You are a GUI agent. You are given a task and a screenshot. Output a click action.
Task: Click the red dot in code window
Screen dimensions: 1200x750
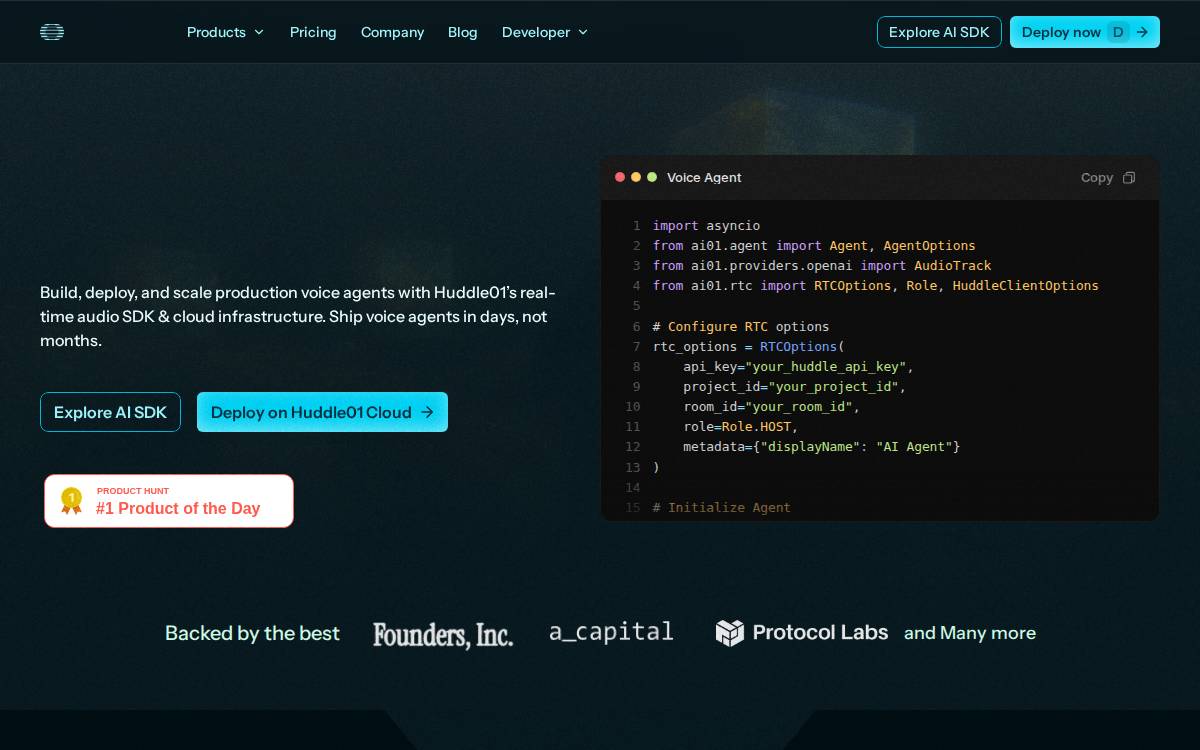[620, 177]
